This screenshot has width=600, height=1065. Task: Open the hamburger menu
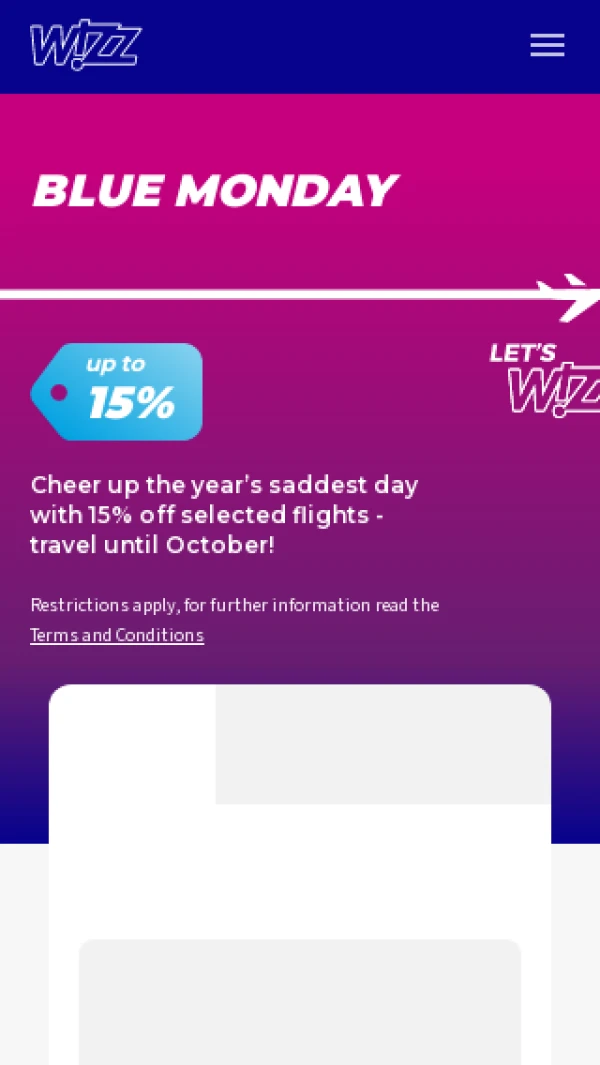547,46
